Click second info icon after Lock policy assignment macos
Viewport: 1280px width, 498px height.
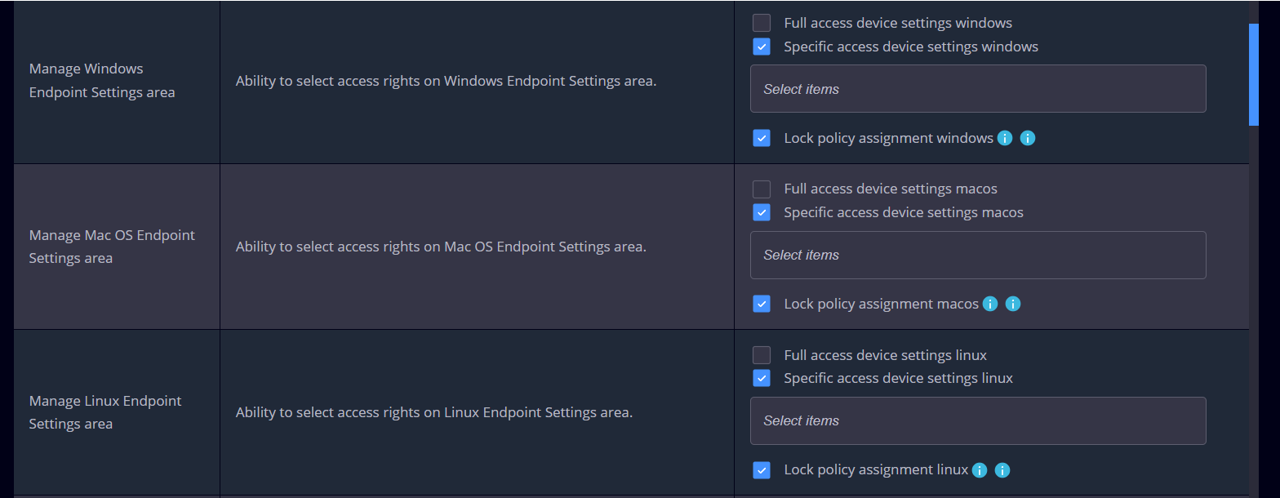[1013, 304]
